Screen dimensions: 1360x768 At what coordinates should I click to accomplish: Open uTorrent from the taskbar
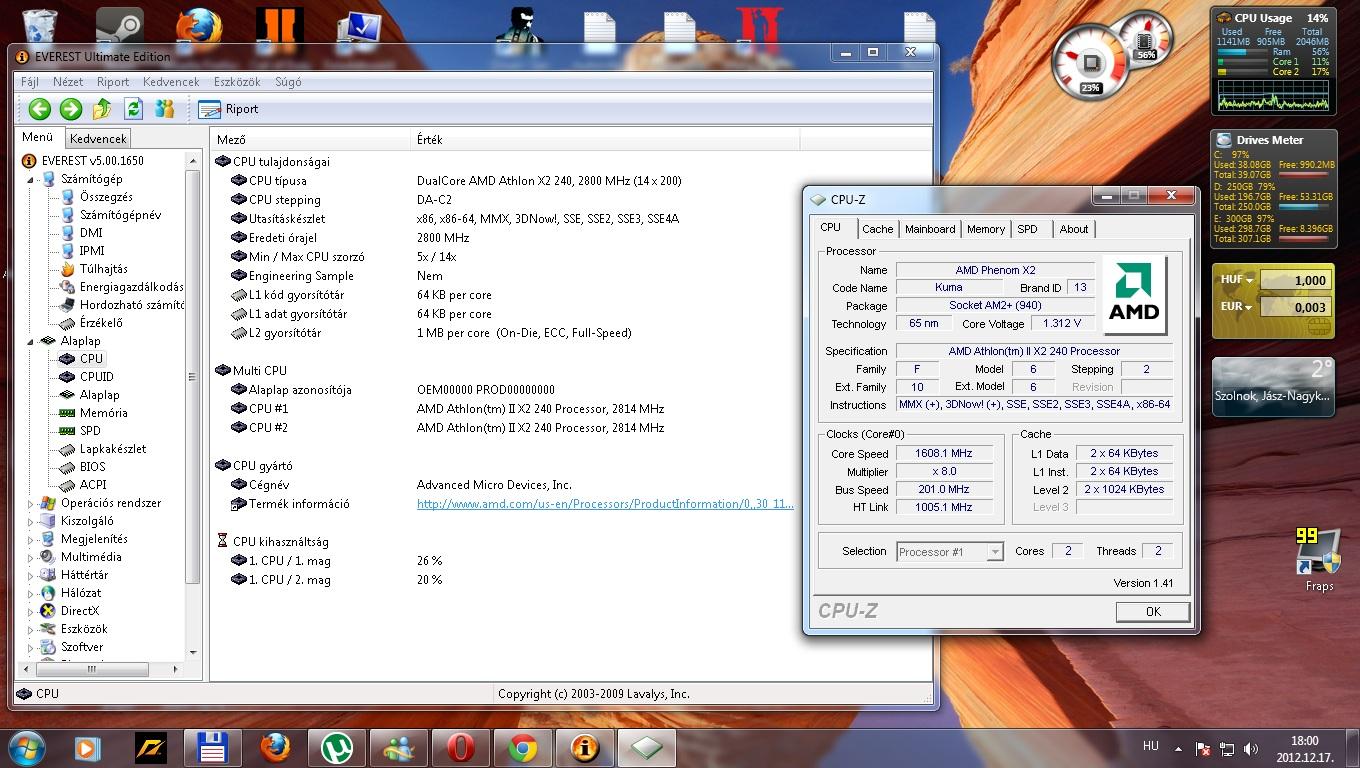(x=337, y=747)
